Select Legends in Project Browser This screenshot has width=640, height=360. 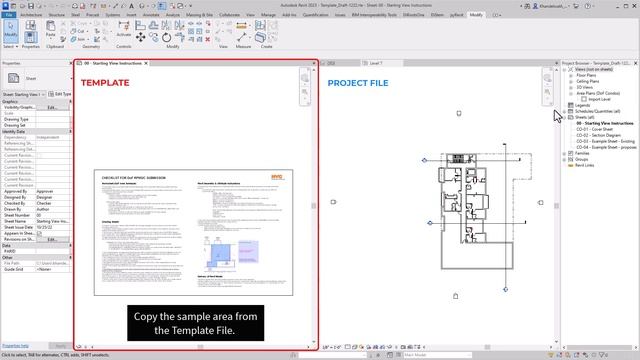pyautogui.click(x=582, y=105)
